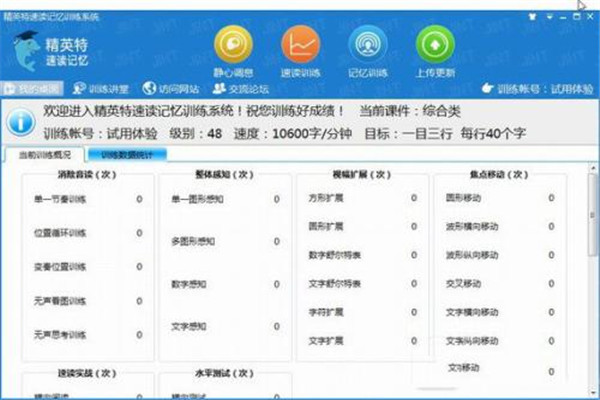Open the 交流论坛 toolbar item

[x=241, y=89]
